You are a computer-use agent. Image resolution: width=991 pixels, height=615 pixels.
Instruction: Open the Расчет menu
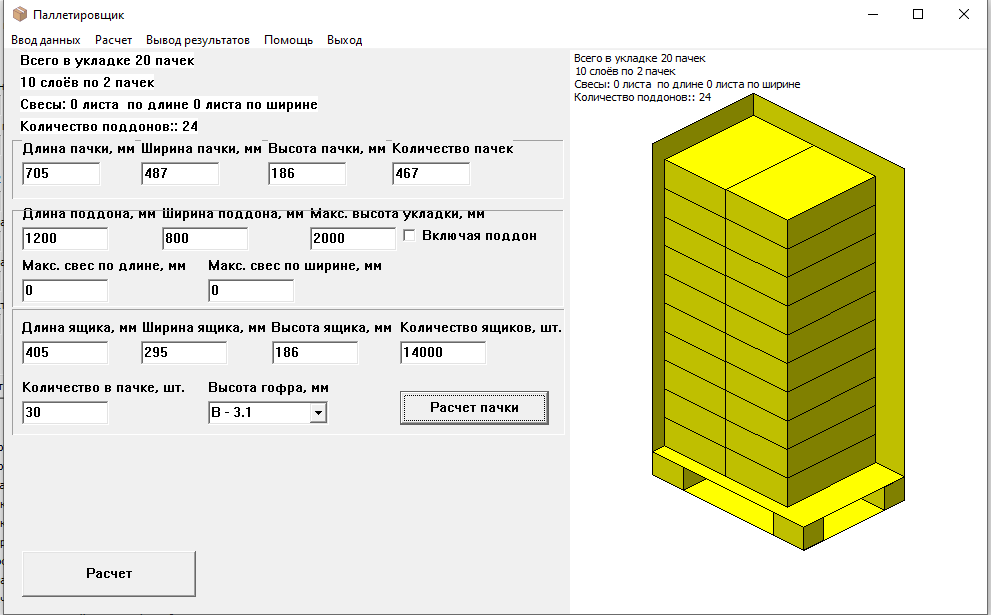(114, 40)
